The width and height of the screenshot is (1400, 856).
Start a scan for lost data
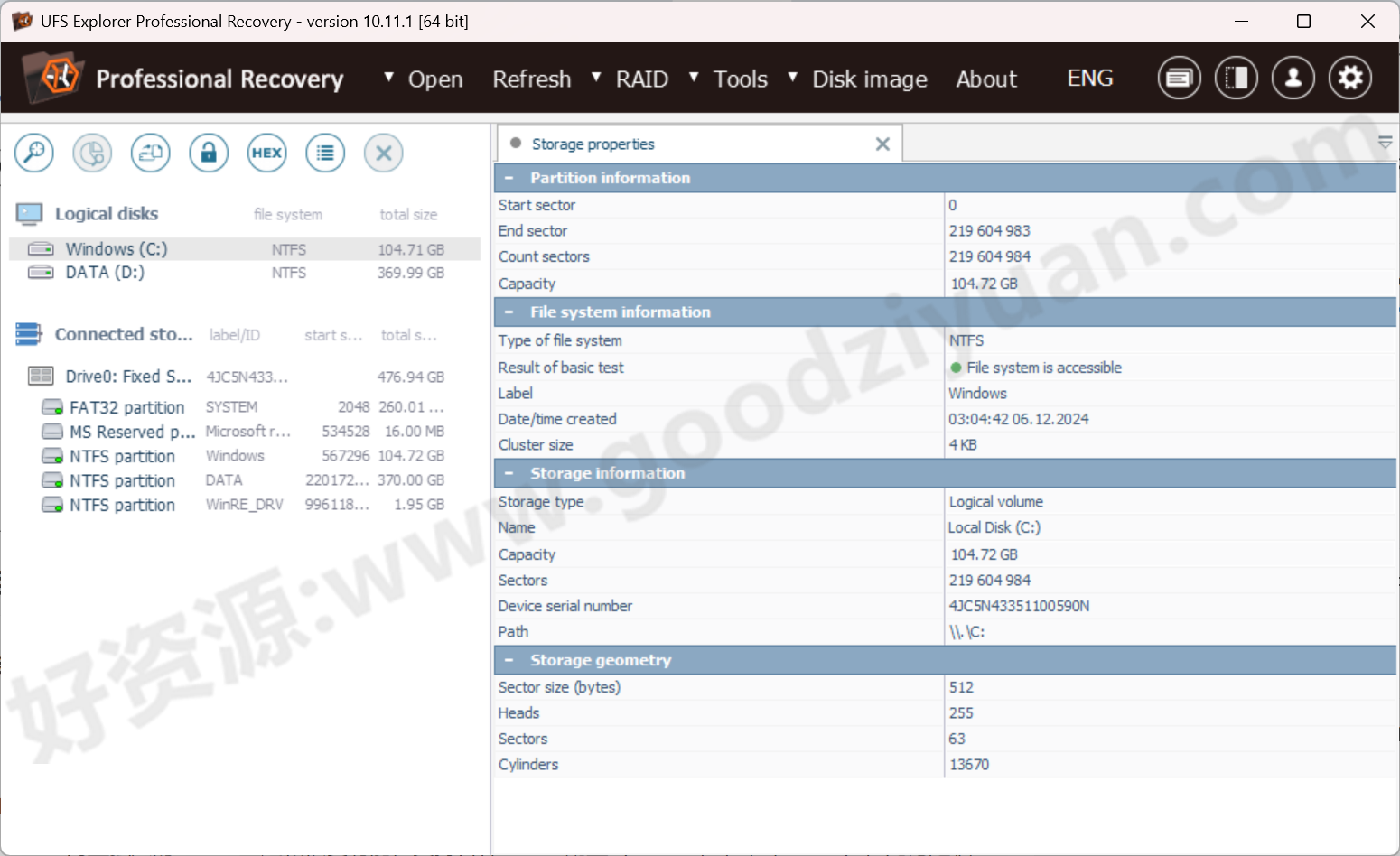click(x=34, y=153)
